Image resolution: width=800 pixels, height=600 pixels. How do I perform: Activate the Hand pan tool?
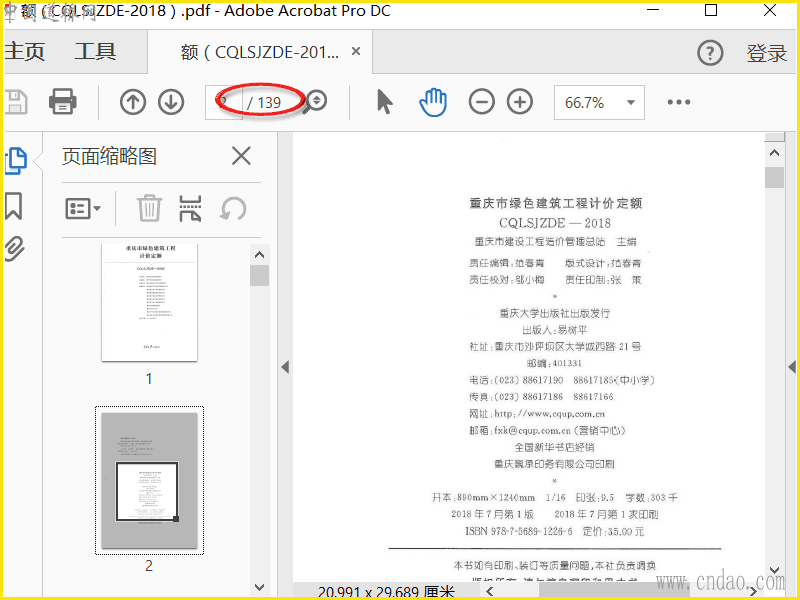coord(433,102)
